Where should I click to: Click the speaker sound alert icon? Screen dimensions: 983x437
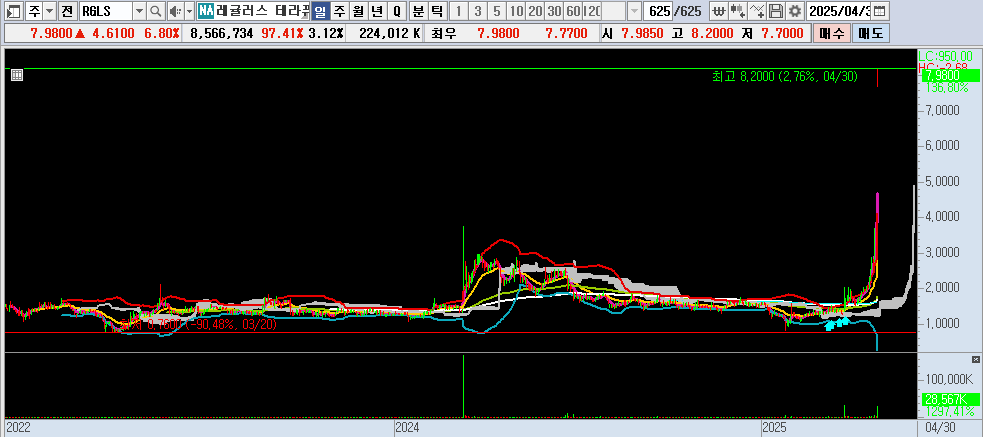click(176, 11)
